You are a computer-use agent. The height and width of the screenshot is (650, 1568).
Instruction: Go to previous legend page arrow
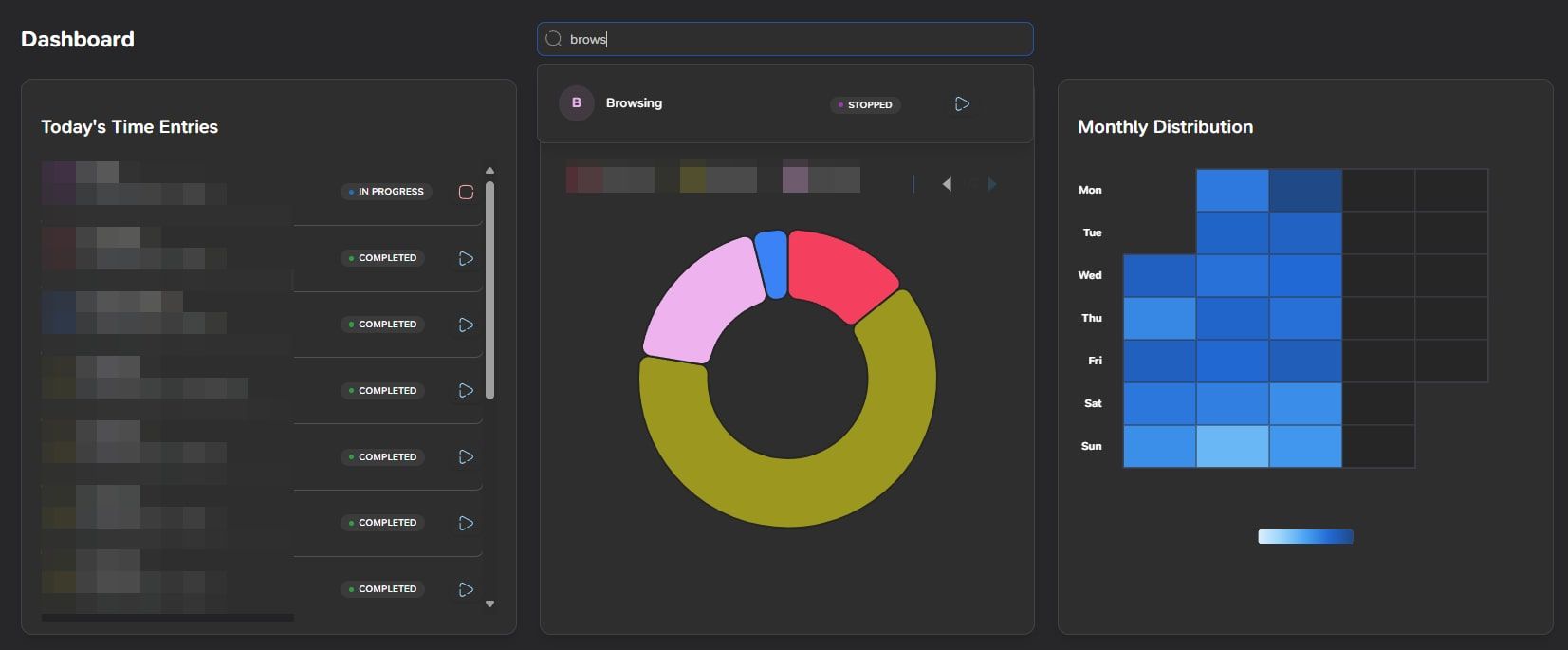(946, 184)
